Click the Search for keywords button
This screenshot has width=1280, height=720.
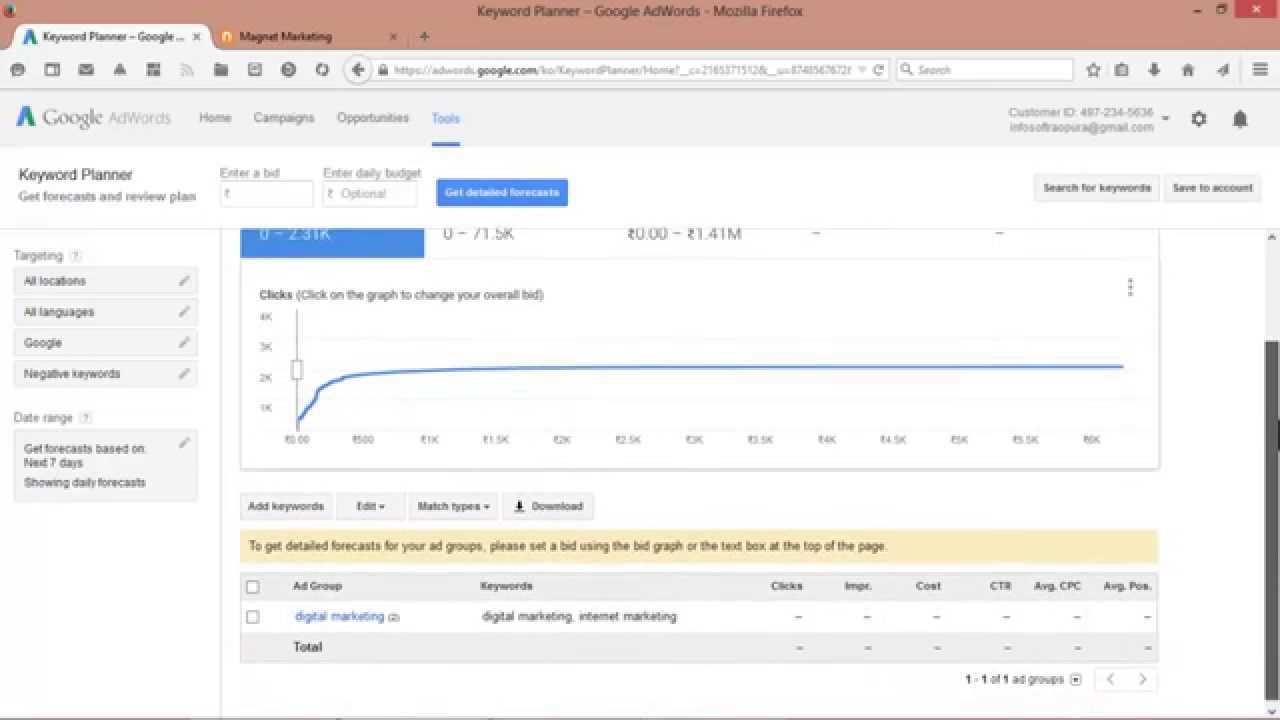point(1097,188)
